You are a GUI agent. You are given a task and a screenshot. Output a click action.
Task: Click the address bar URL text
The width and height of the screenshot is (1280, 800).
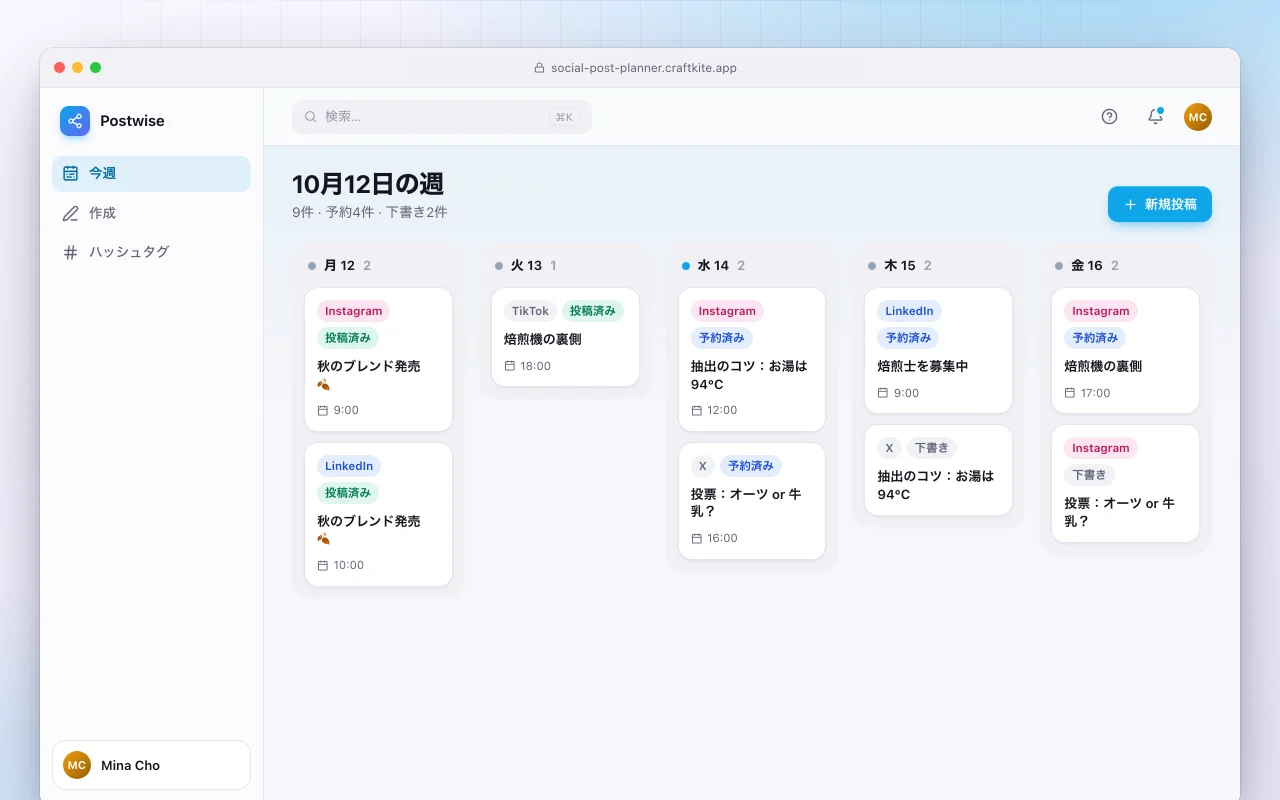pyautogui.click(x=644, y=68)
